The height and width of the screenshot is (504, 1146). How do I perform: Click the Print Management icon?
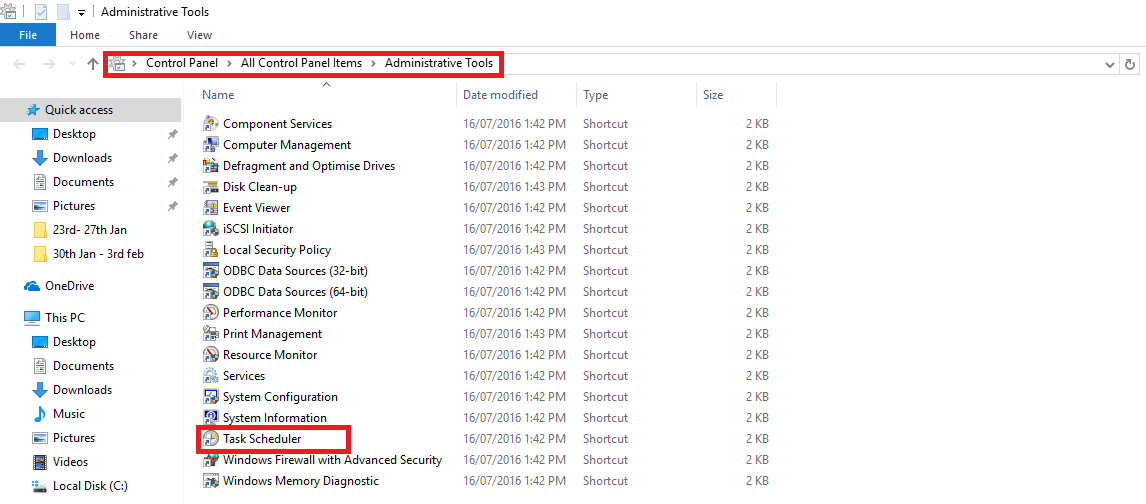pyautogui.click(x=210, y=334)
